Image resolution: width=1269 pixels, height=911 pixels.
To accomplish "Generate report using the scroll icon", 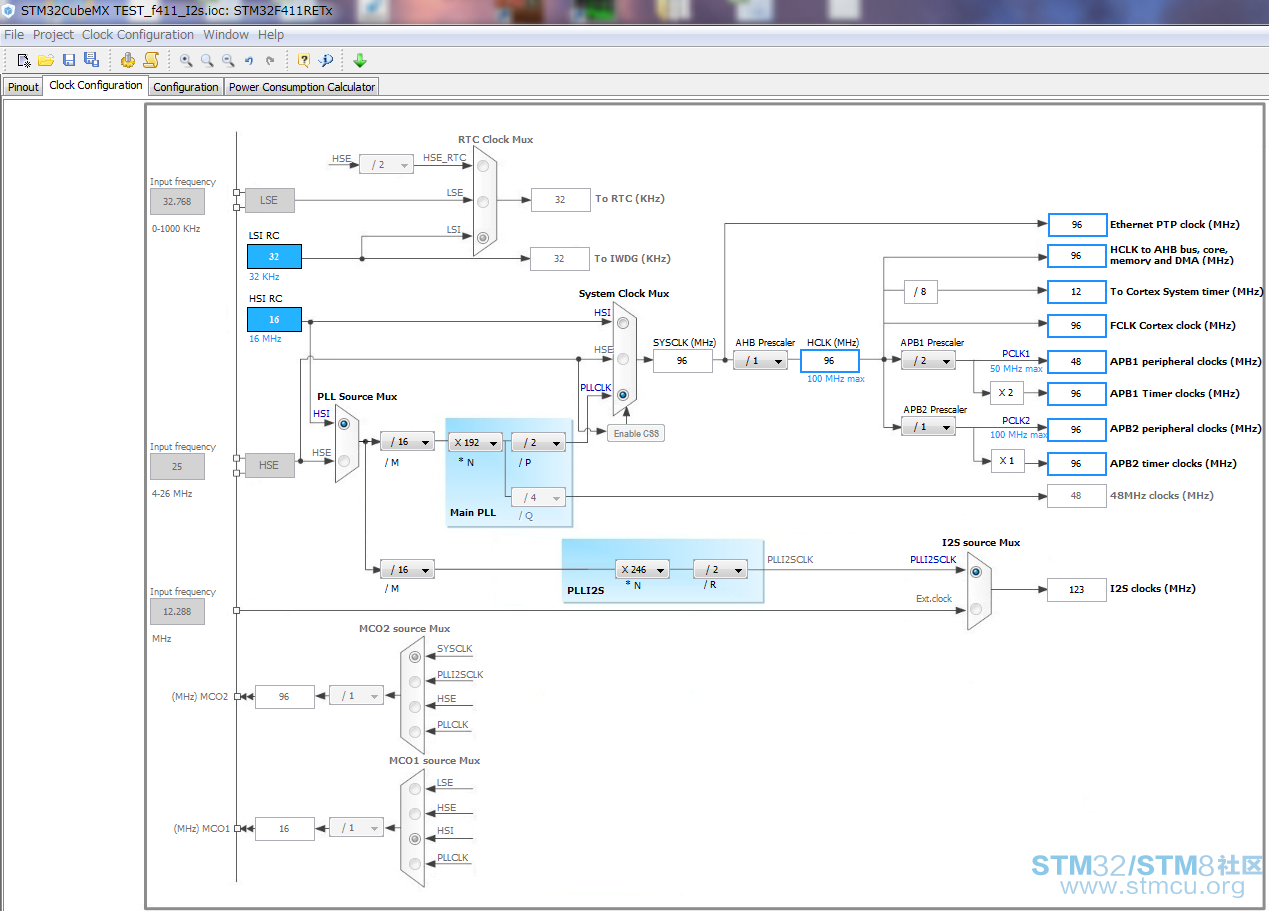I will 151,60.
